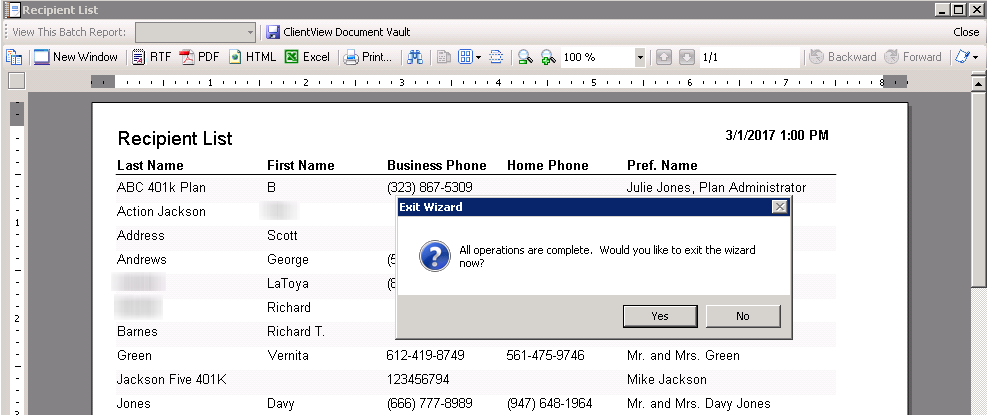The image size is (987, 415).
Task: Expand the multiple-page view dropdown arrow
Action: pos(478,57)
